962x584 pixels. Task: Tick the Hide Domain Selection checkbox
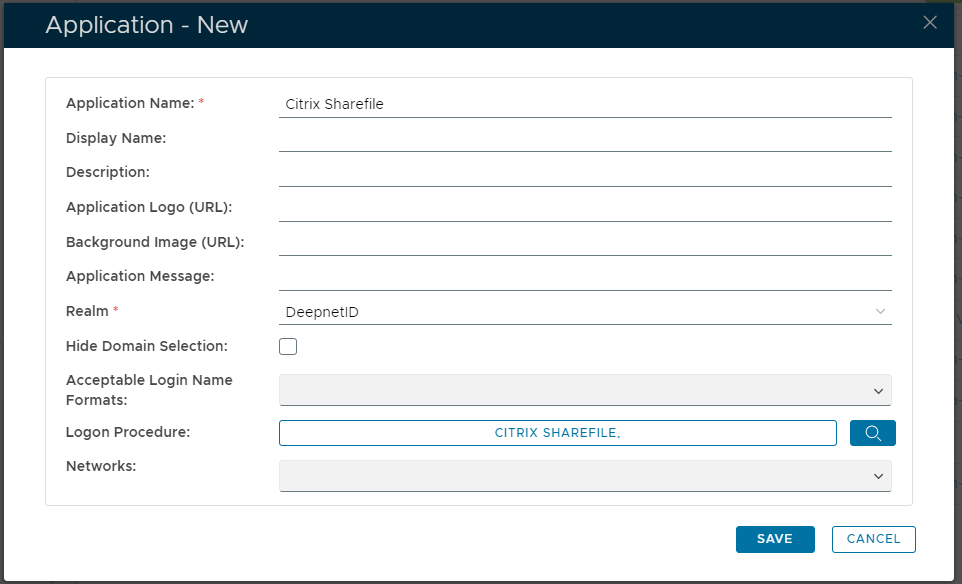pos(288,347)
